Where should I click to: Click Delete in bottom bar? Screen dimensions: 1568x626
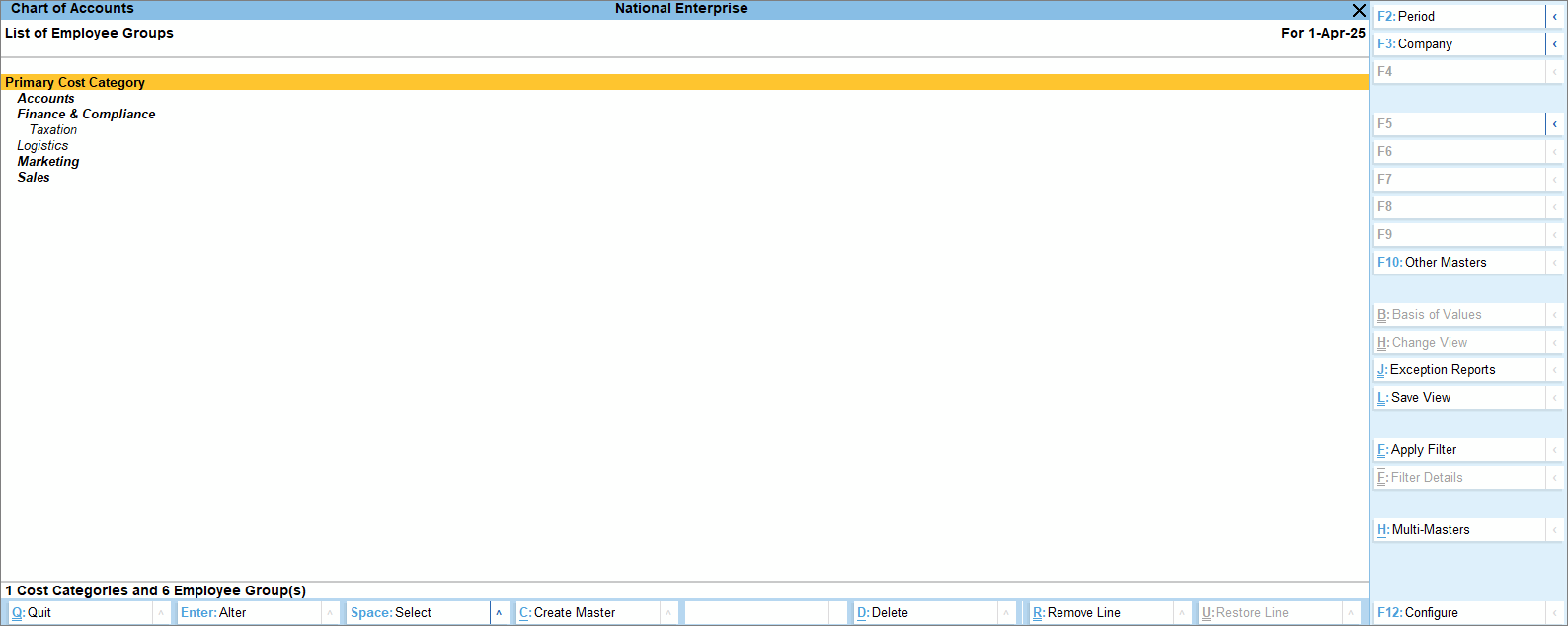coord(924,613)
